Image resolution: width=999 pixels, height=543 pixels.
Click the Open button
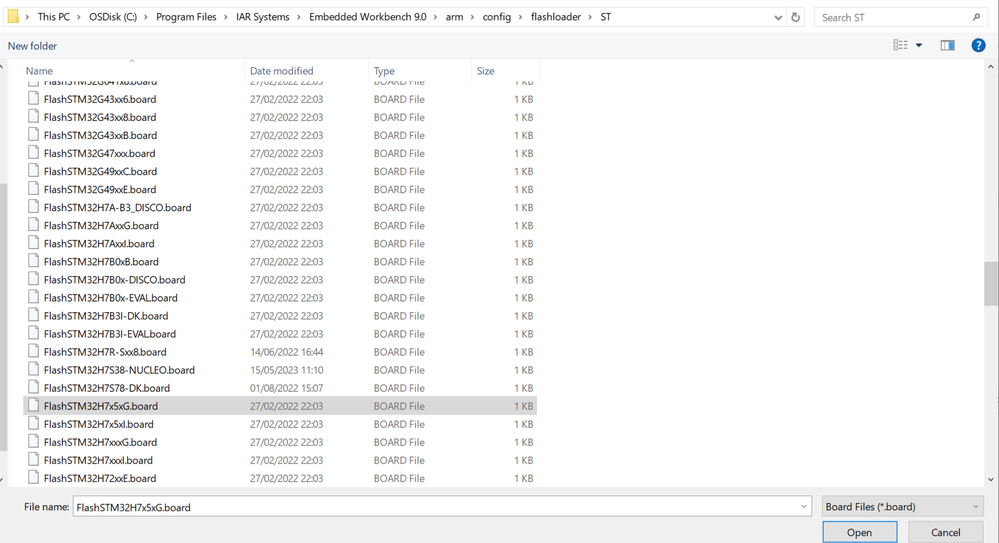[859, 532]
